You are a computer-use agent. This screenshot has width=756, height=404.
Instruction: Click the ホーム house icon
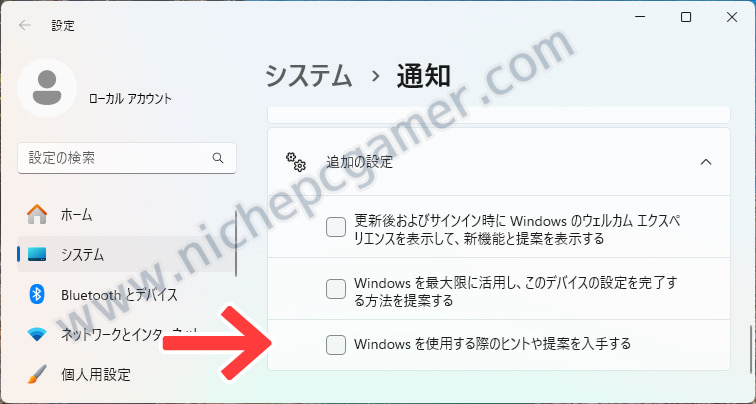tap(37, 214)
